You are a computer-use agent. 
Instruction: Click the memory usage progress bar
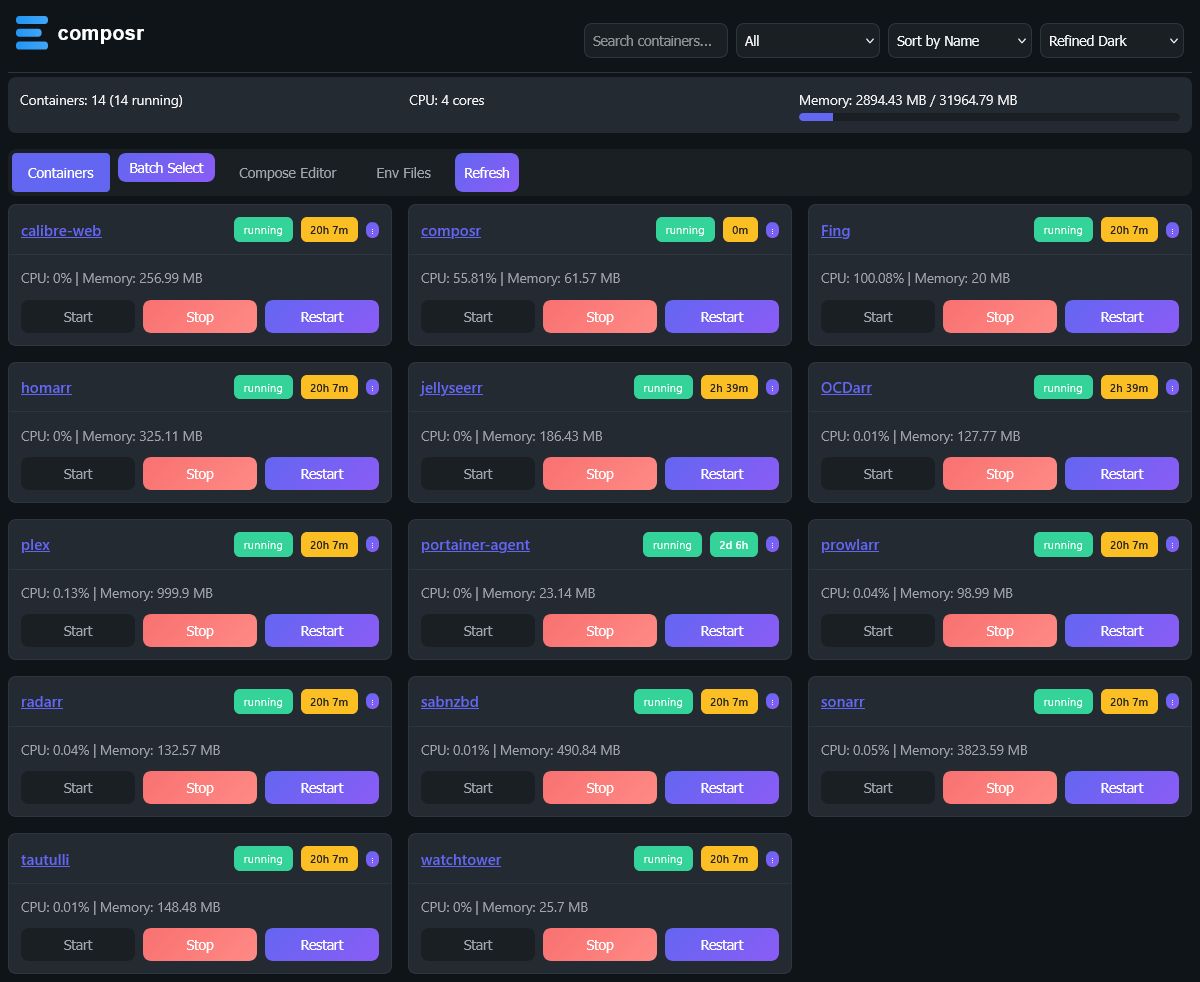point(990,117)
